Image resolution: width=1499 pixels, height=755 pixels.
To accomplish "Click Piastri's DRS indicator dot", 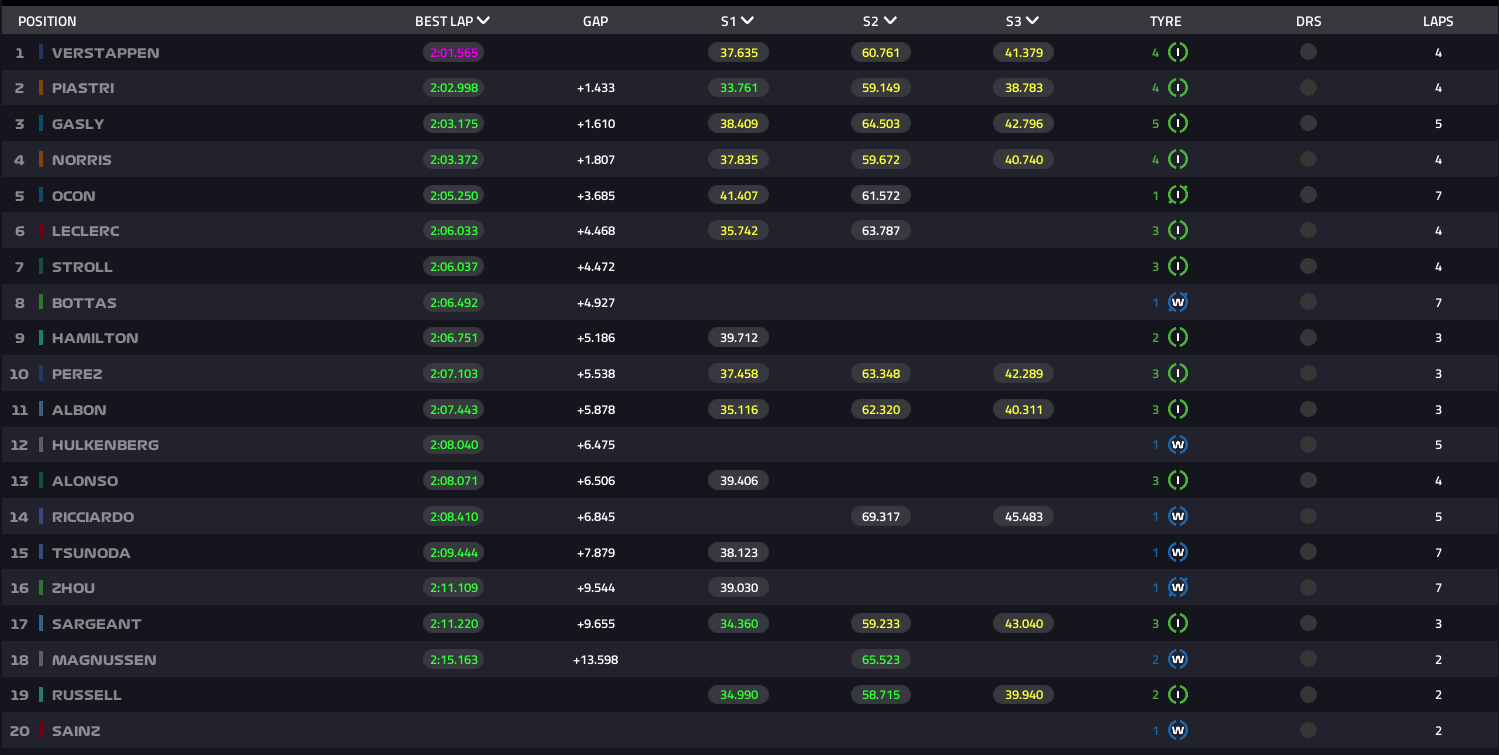I will coord(1308,88).
